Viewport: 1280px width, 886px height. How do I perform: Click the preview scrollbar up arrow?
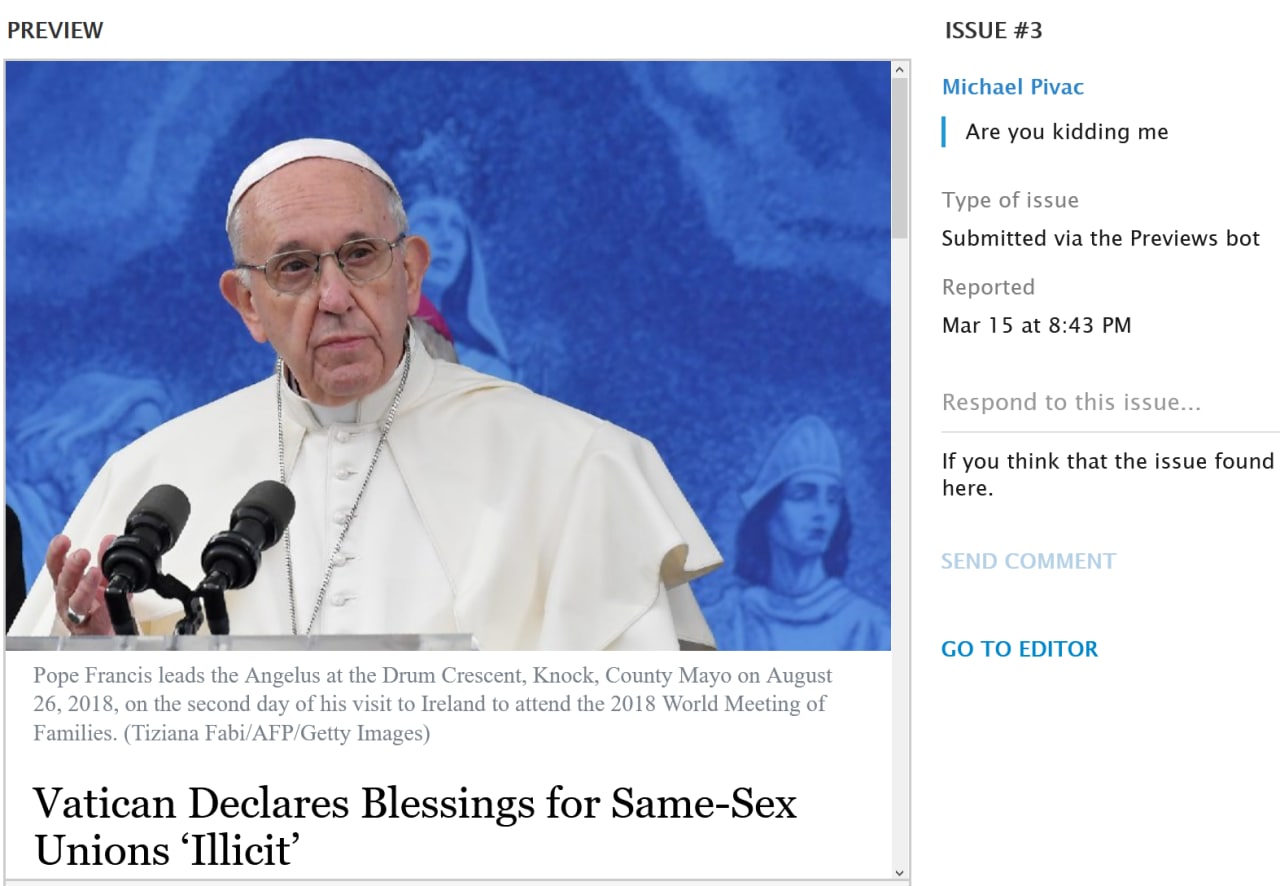pyautogui.click(x=900, y=70)
